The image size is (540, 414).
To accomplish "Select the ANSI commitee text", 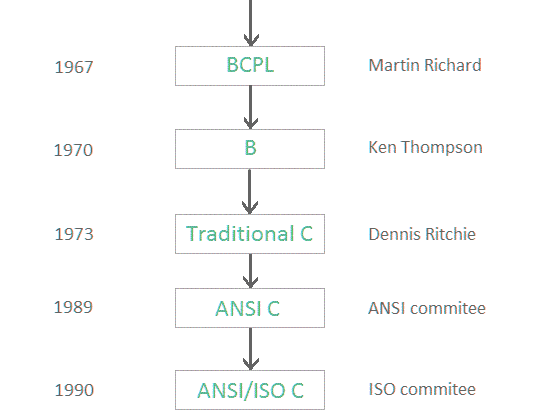I will (x=427, y=308).
